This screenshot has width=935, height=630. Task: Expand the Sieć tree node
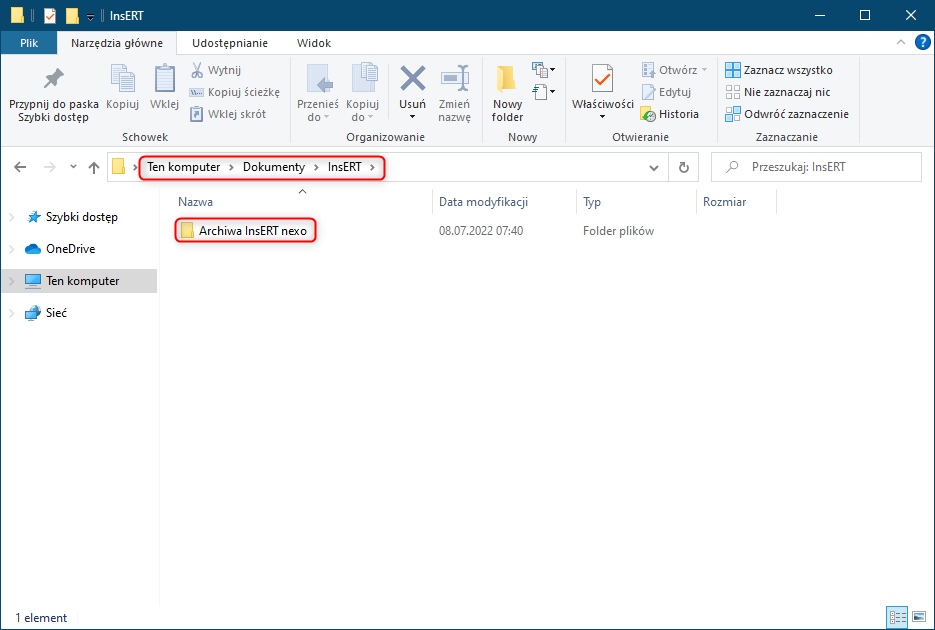click(12, 313)
